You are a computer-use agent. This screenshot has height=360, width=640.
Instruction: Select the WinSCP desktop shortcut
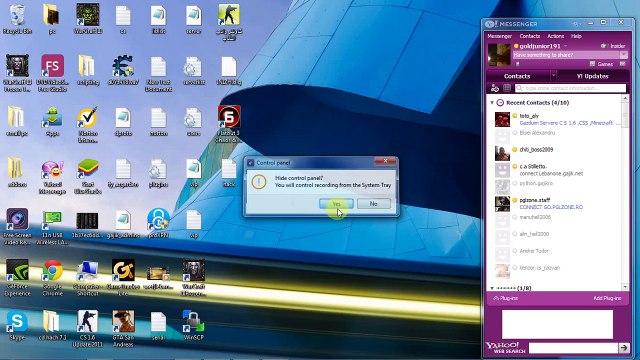[193, 325]
